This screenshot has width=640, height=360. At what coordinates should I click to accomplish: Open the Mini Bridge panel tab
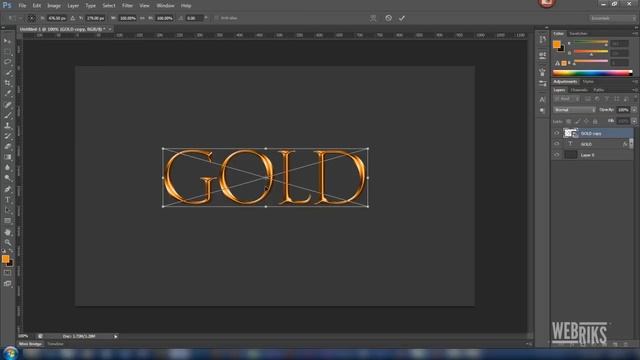coord(30,344)
